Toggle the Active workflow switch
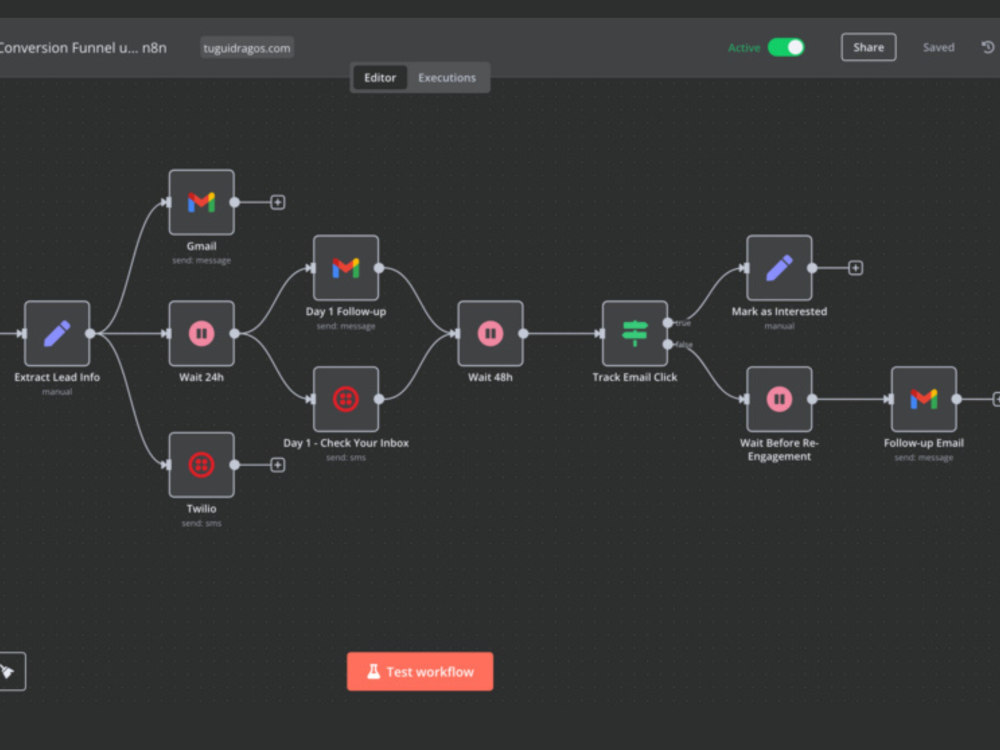Screen dimensions: 1000x750 [786, 47]
